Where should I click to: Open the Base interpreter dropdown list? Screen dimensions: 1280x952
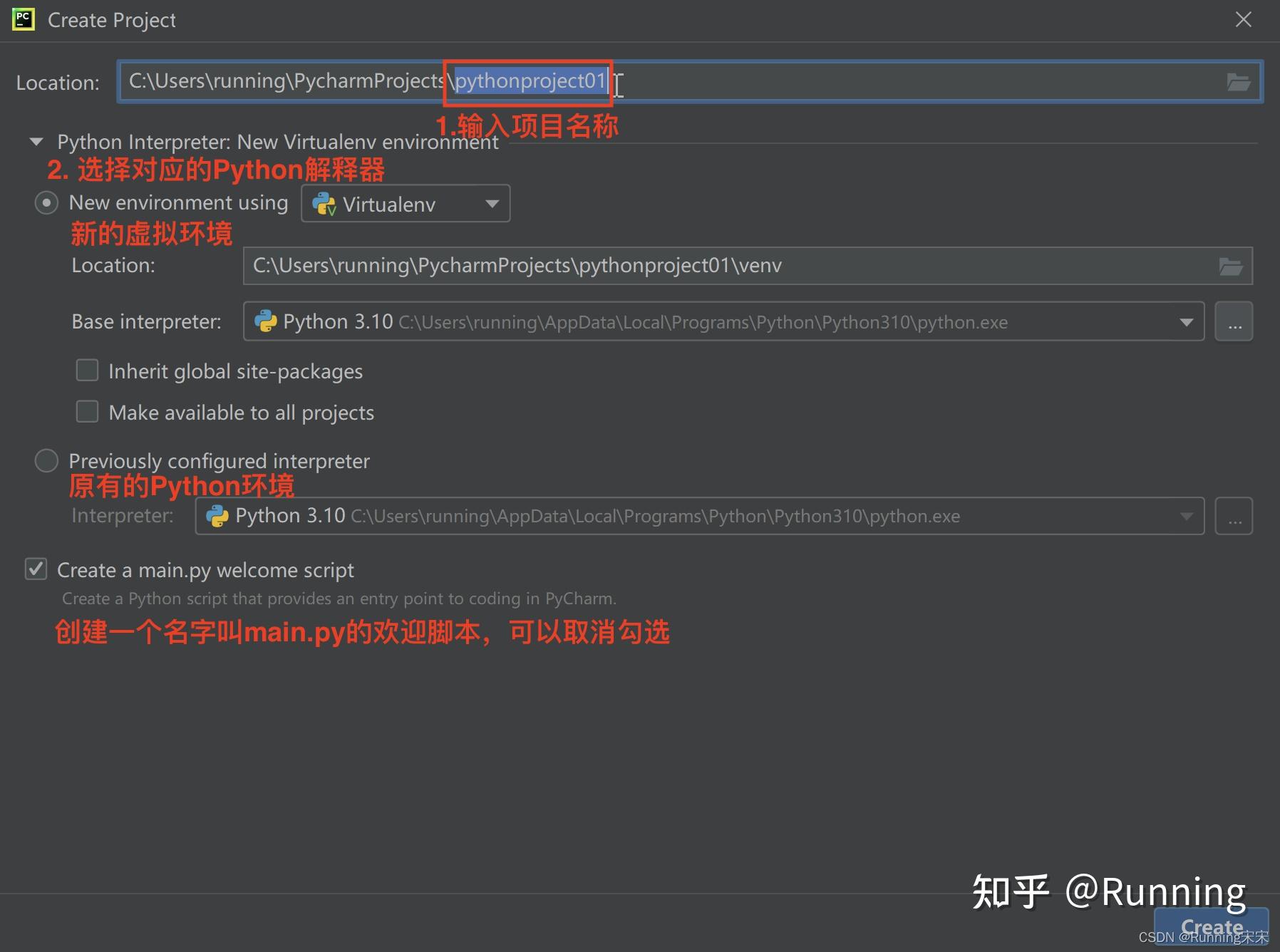[1185, 321]
